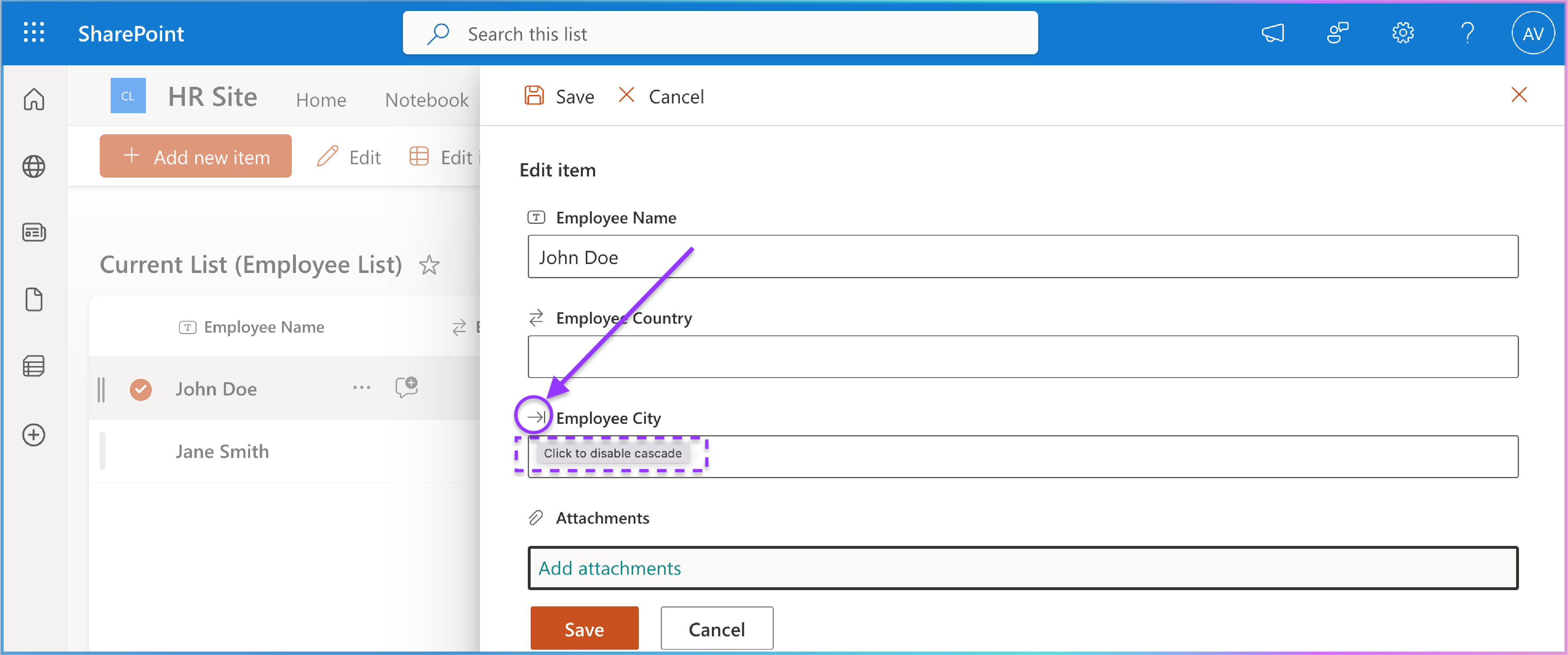Click the Create plus circle icon
This screenshot has height=655, width=1568.
click(x=34, y=435)
